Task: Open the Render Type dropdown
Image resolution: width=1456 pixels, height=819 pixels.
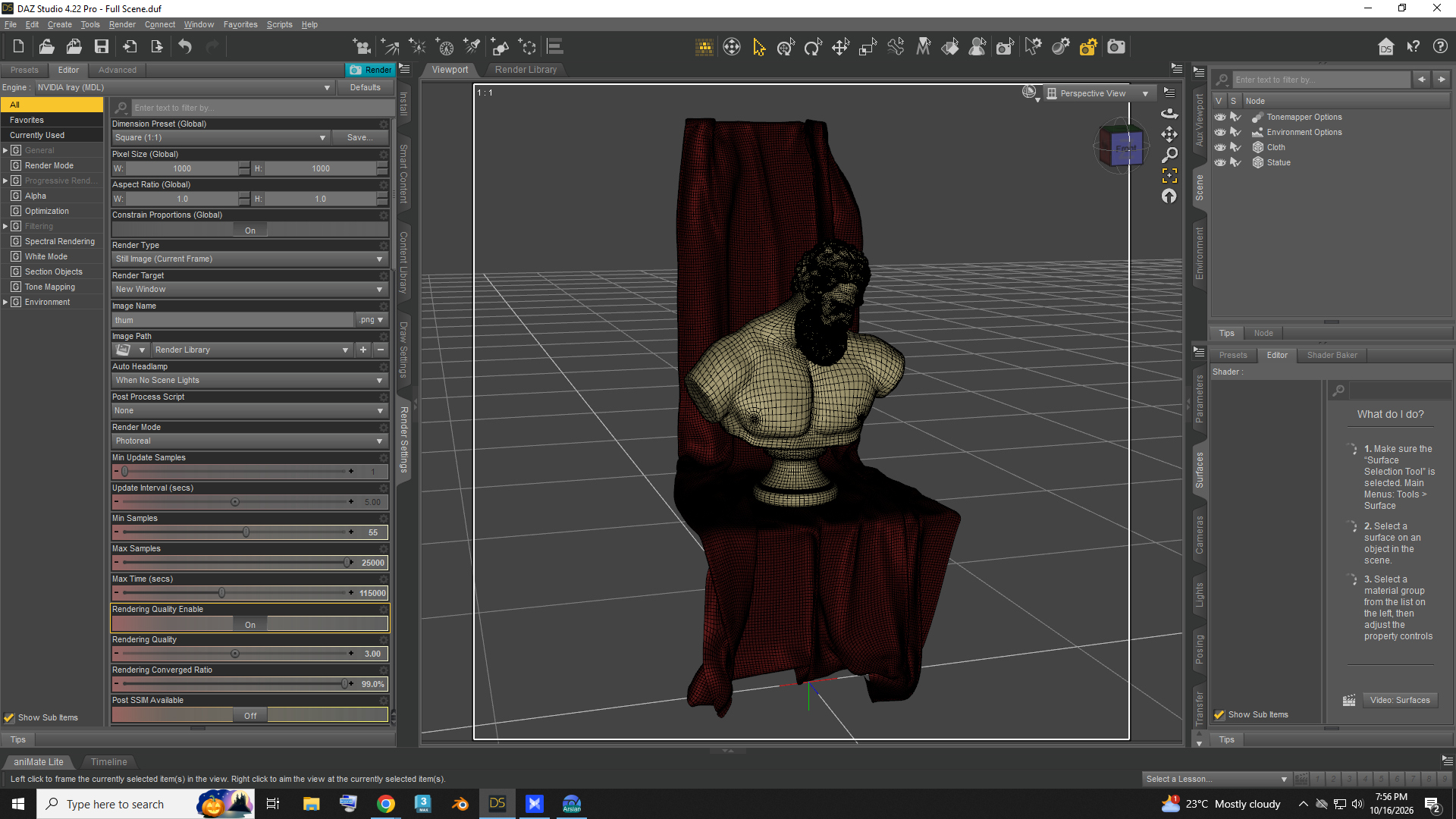Action: [250, 259]
